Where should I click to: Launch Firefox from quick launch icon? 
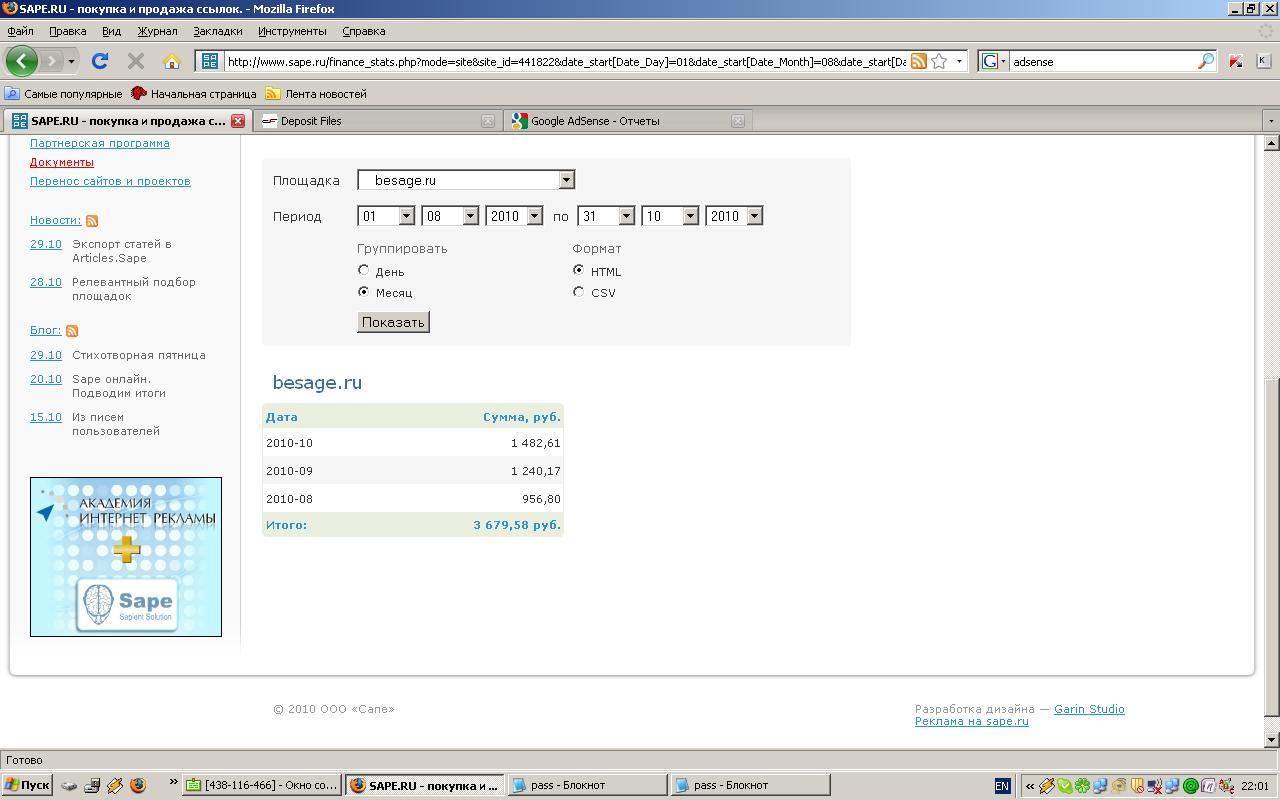(138, 785)
